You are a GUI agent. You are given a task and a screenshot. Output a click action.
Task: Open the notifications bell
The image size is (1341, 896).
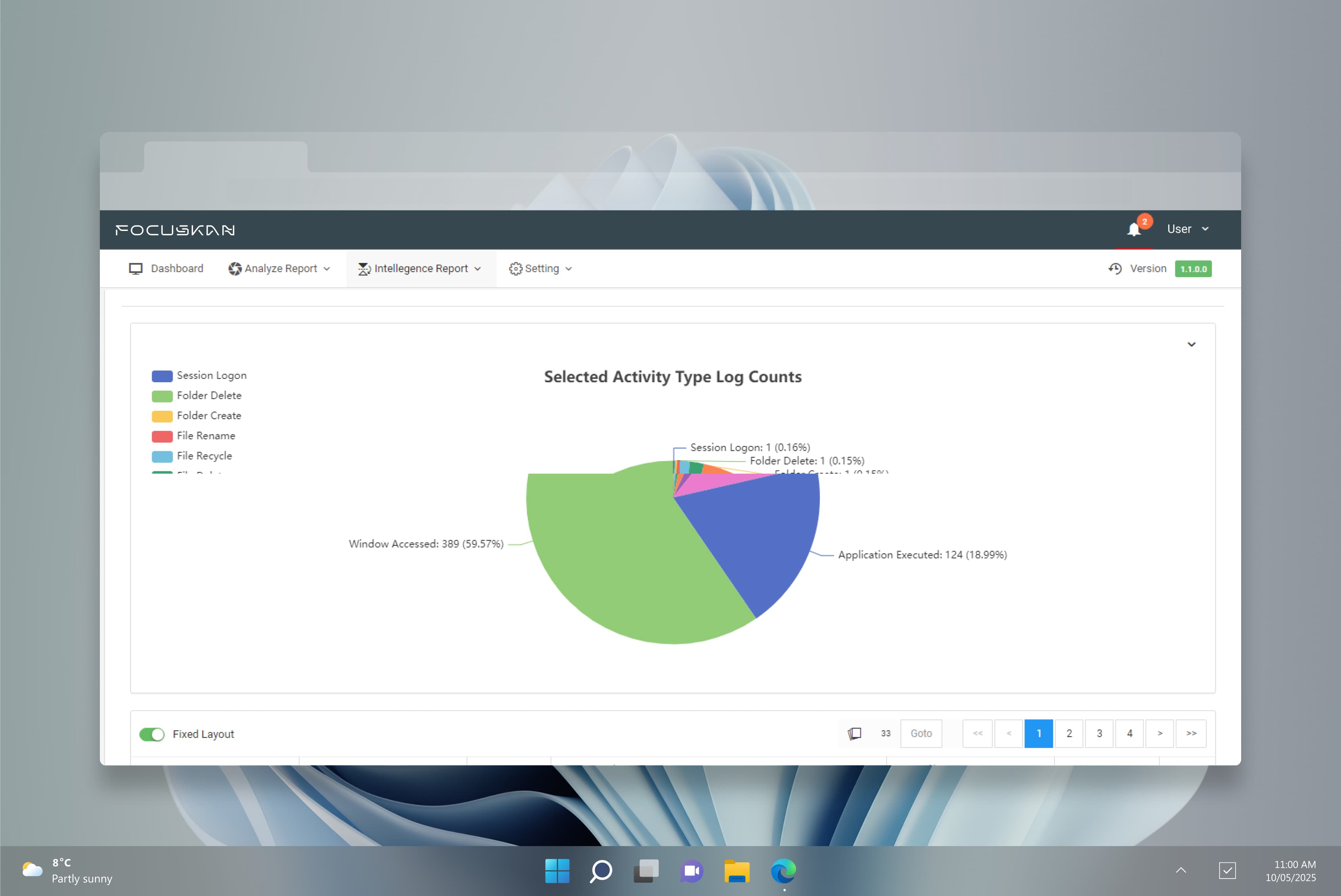tap(1133, 230)
